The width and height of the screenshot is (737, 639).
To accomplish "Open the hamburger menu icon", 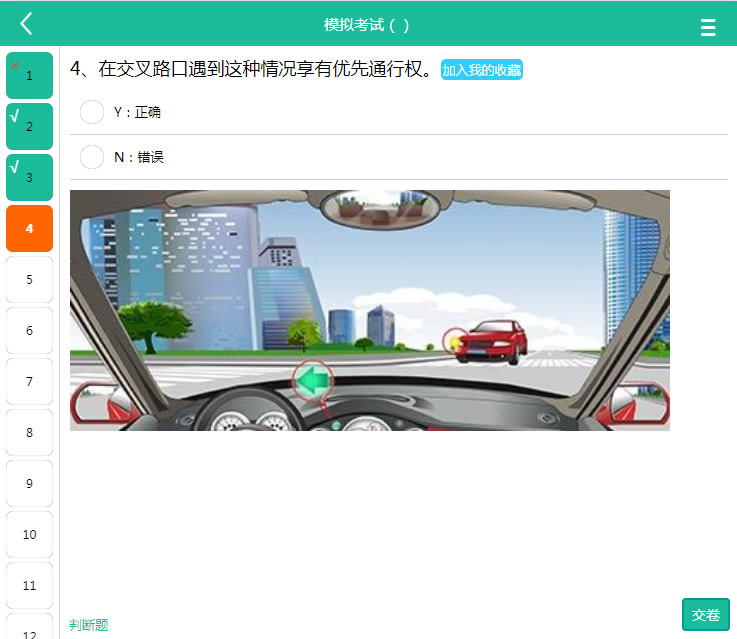I will click(x=708, y=28).
